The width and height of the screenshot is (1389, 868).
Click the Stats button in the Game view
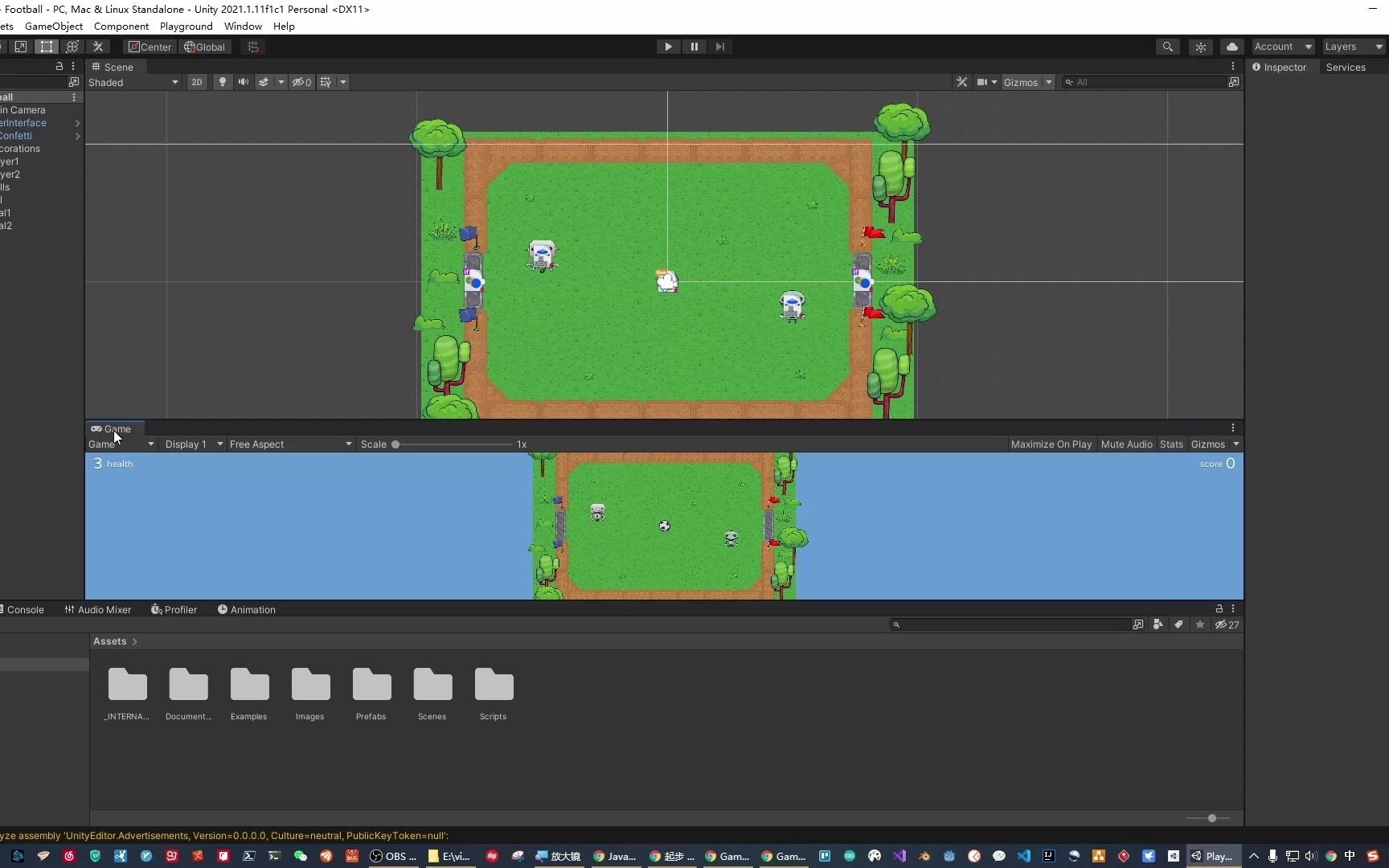1171,444
